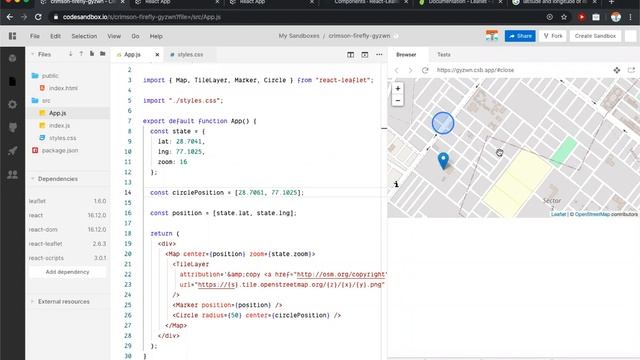
Task: Open preview in new window icon
Action: coord(631,70)
